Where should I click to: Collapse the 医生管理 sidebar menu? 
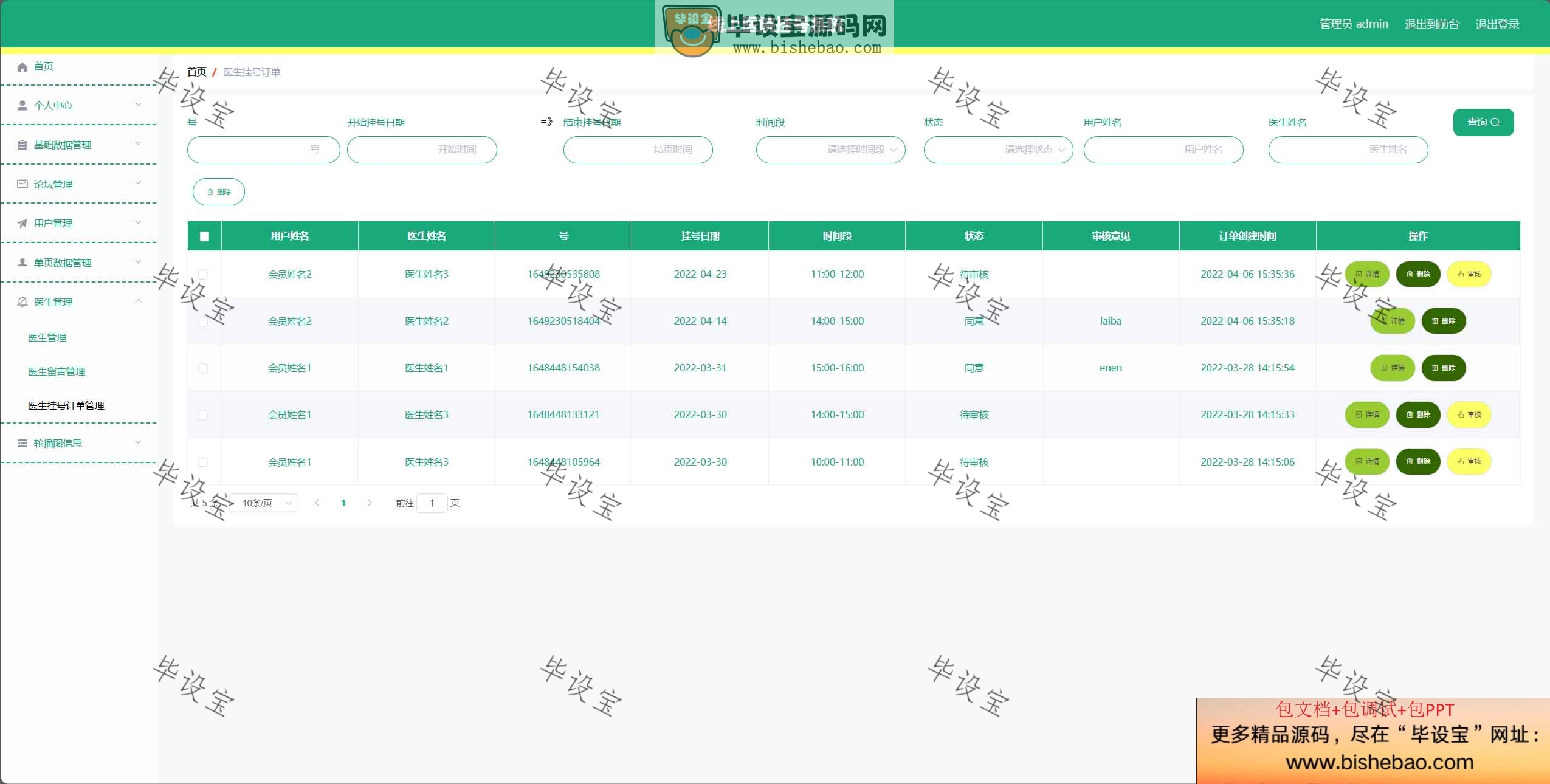click(79, 301)
